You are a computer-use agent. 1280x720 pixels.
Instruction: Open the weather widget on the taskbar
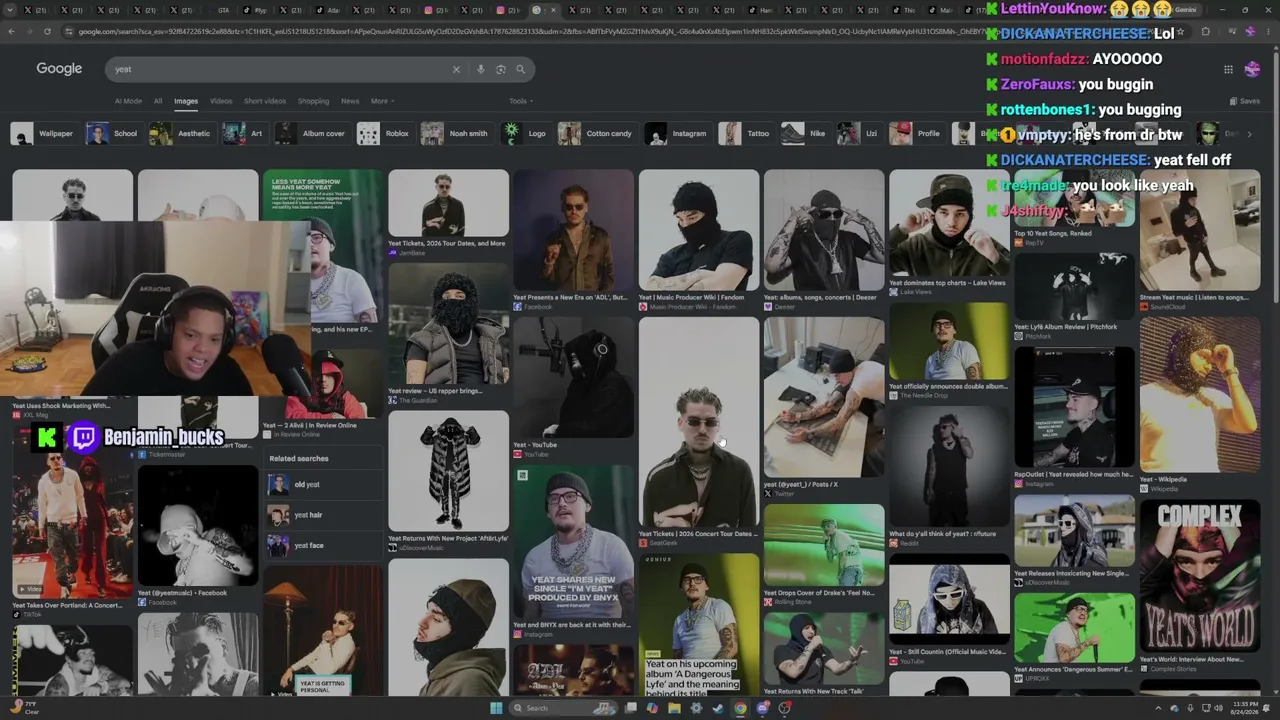[25, 708]
